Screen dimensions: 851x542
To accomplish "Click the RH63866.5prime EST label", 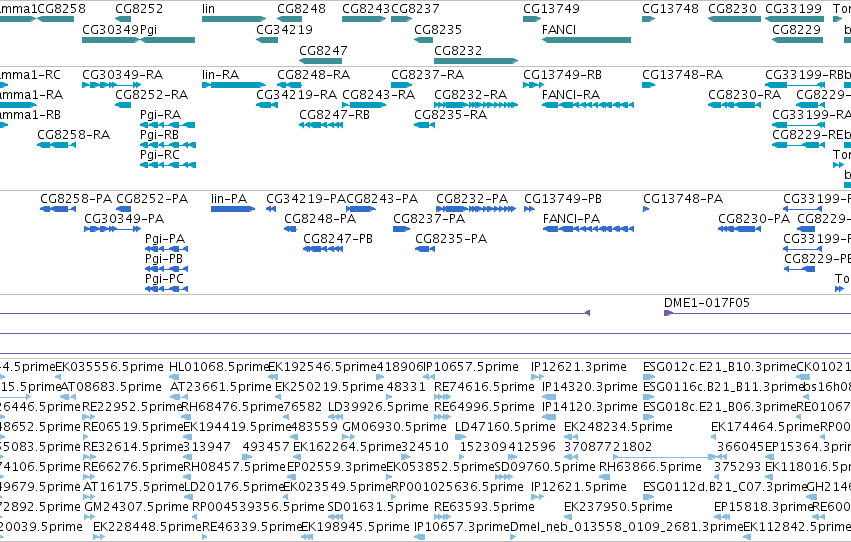I will (x=650, y=467).
